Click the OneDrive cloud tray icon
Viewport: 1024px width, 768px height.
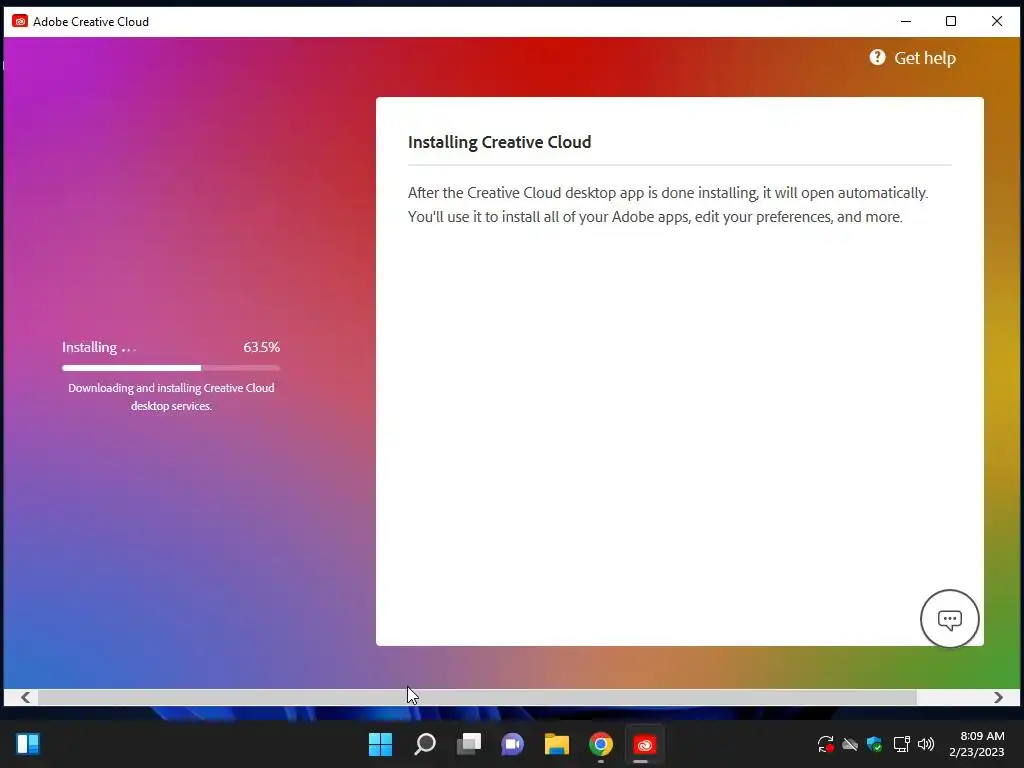(x=850, y=744)
